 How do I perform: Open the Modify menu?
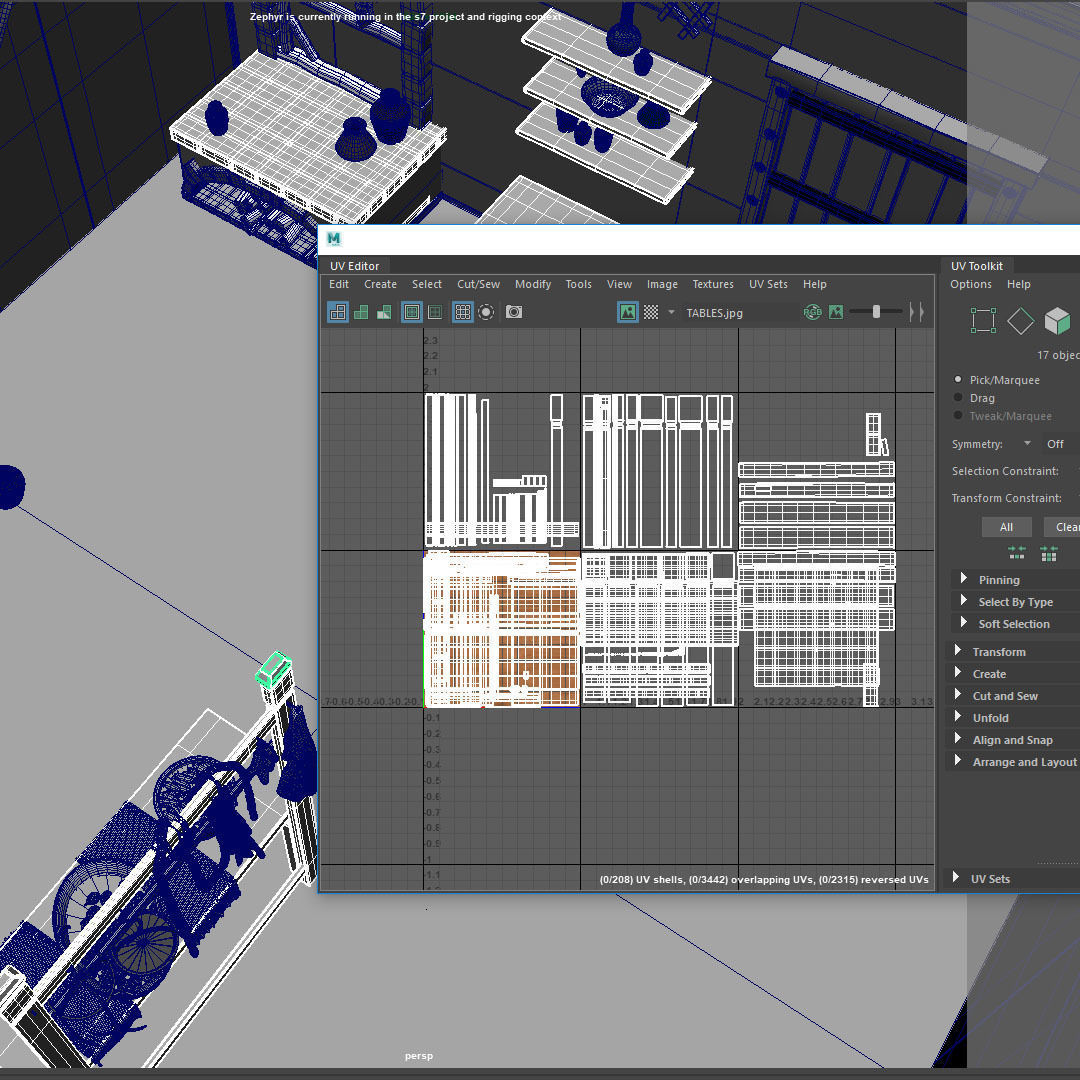[533, 284]
